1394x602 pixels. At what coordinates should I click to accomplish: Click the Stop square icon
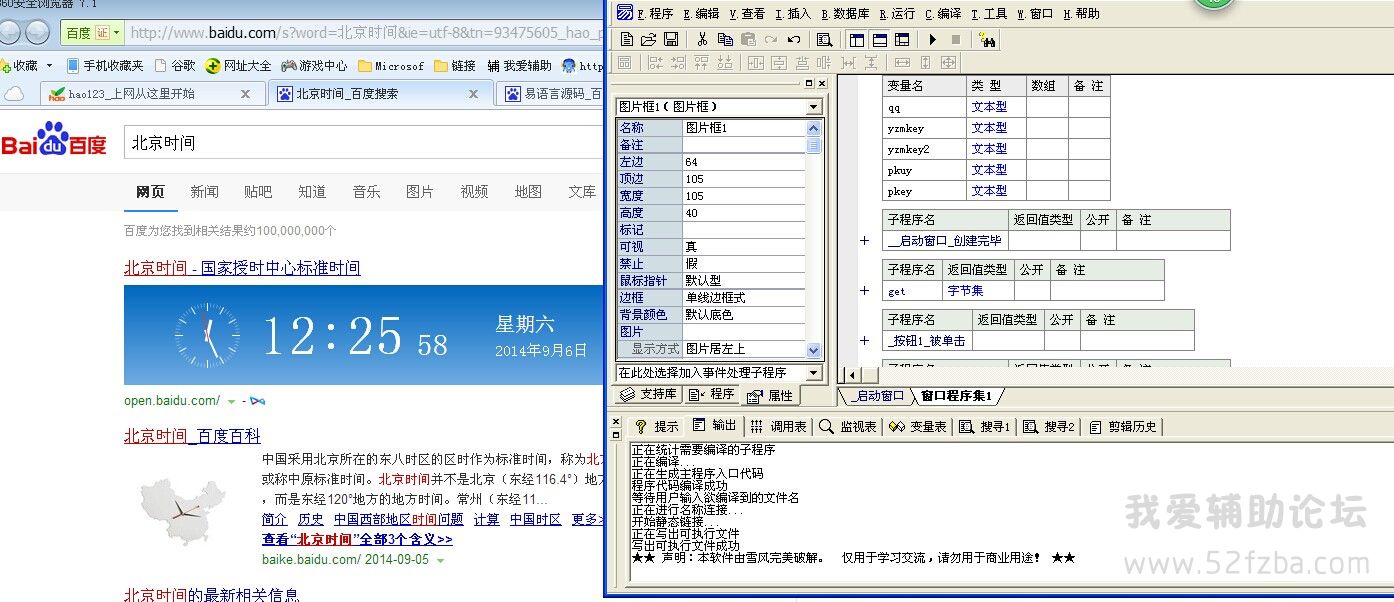(x=956, y=40)
